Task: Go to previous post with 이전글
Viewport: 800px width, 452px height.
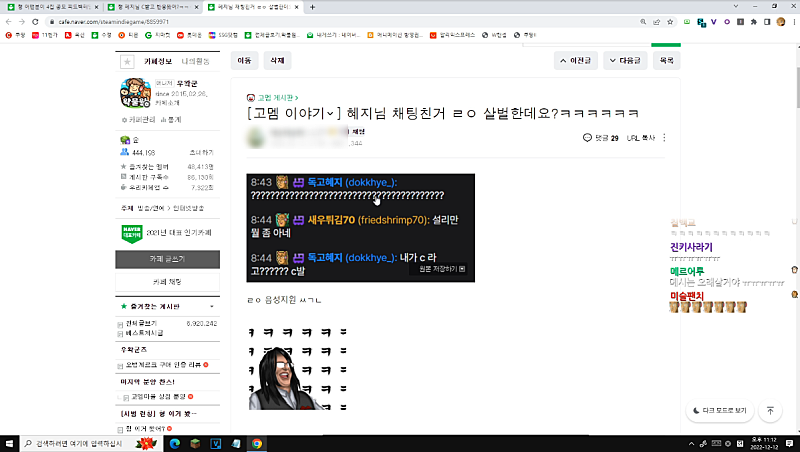Action: coord(577,61)
